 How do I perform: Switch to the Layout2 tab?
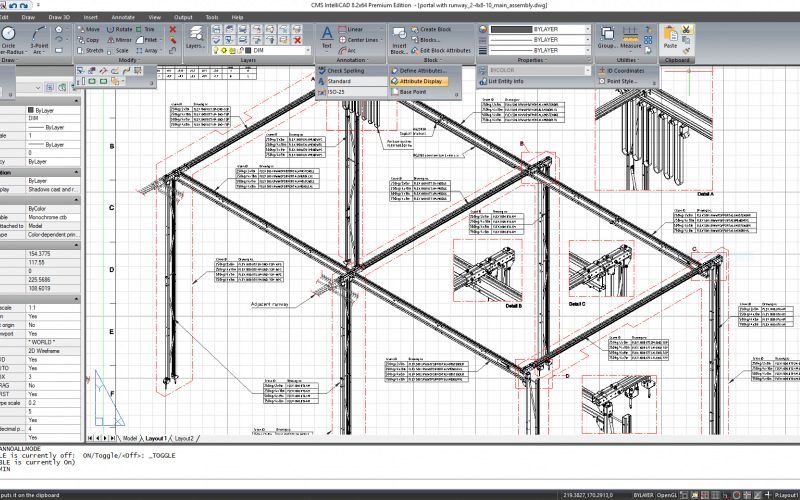pos(183,438)
